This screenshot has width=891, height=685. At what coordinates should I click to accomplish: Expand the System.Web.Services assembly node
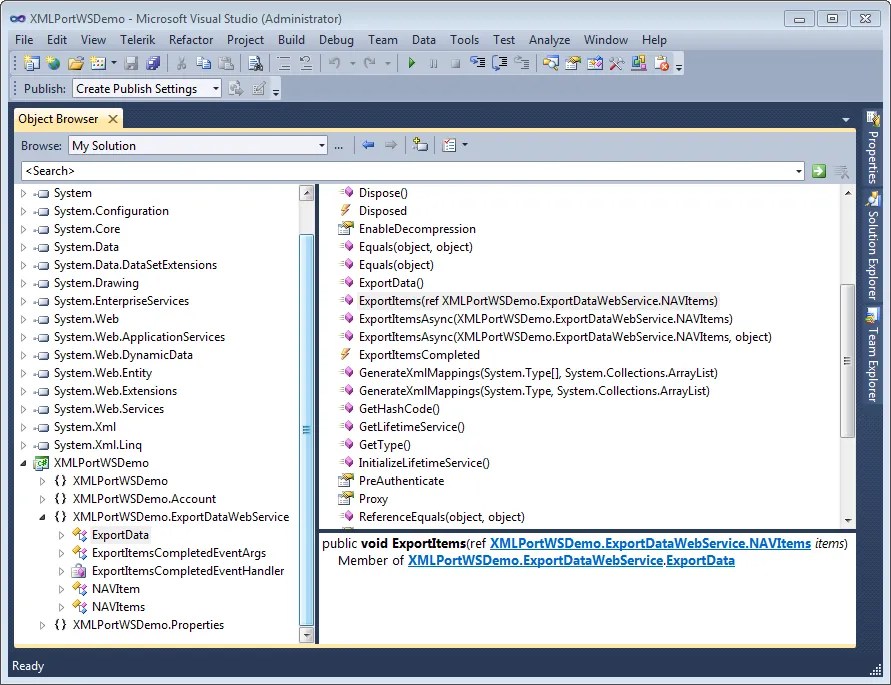tap(23, 409)
